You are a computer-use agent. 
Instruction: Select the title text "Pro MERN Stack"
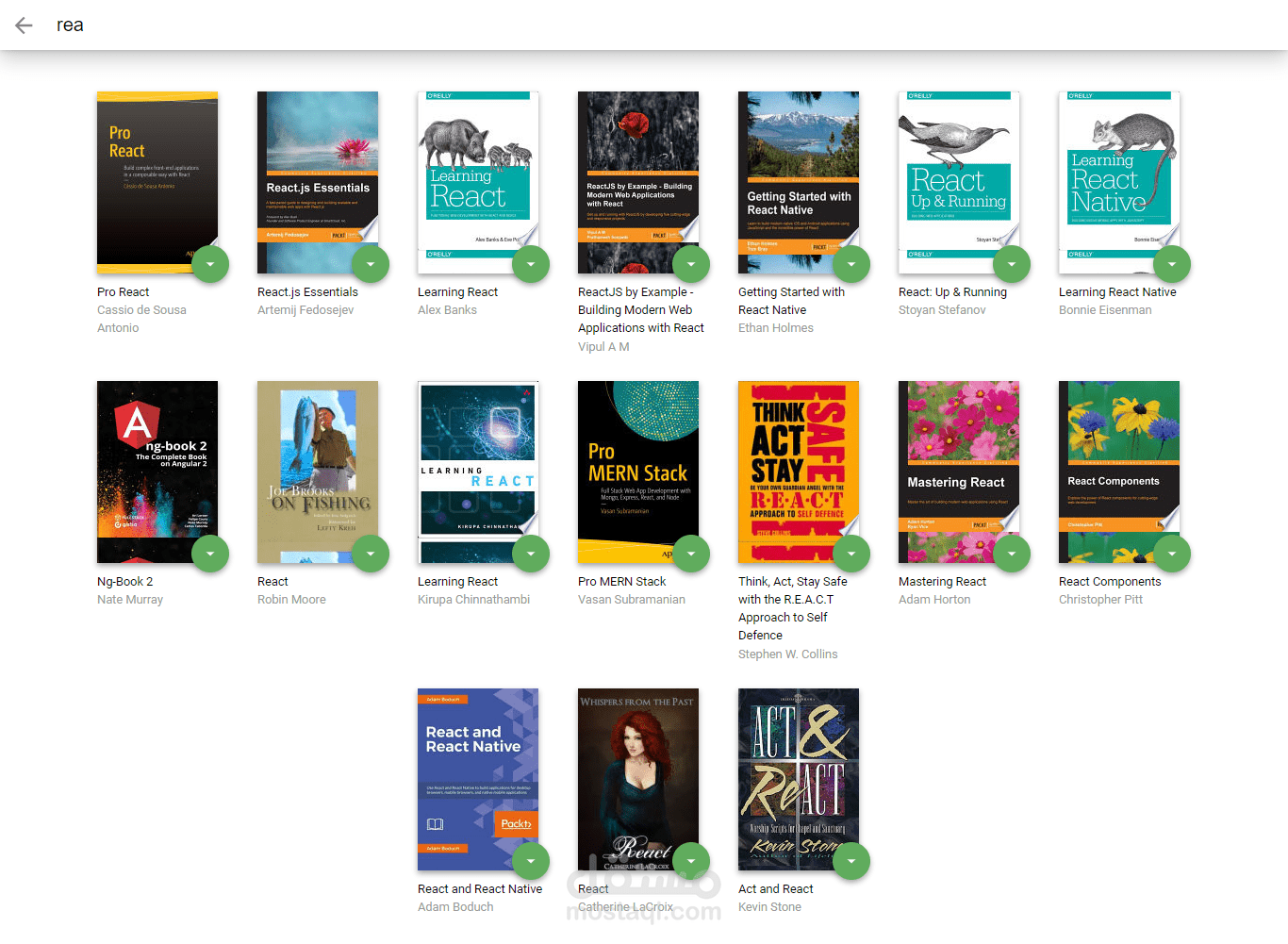point(621,582)
